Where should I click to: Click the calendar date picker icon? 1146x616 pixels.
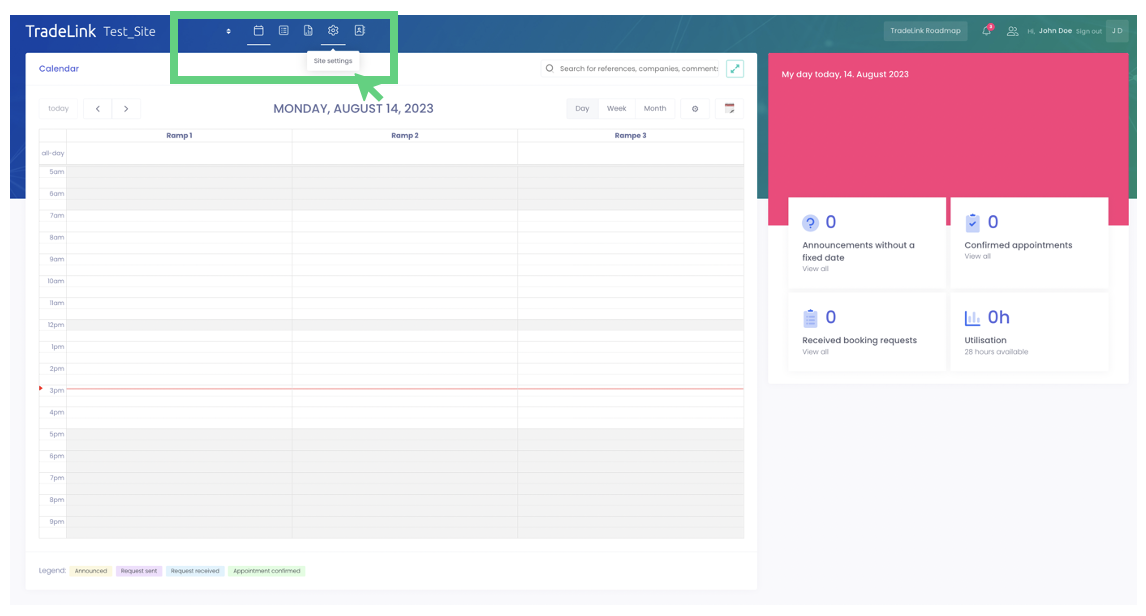coord(729,108)
